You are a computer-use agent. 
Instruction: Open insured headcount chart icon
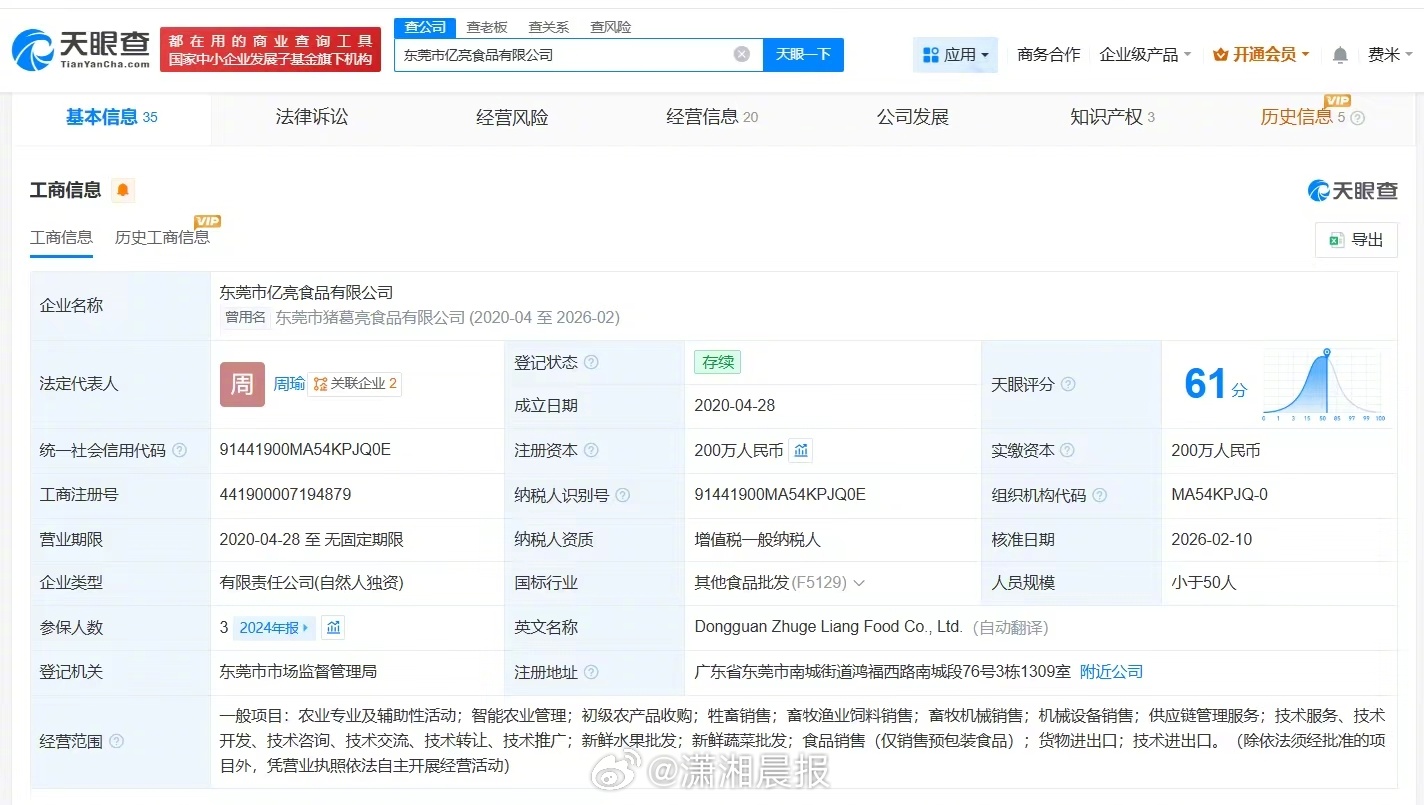(x=334, y=628)
